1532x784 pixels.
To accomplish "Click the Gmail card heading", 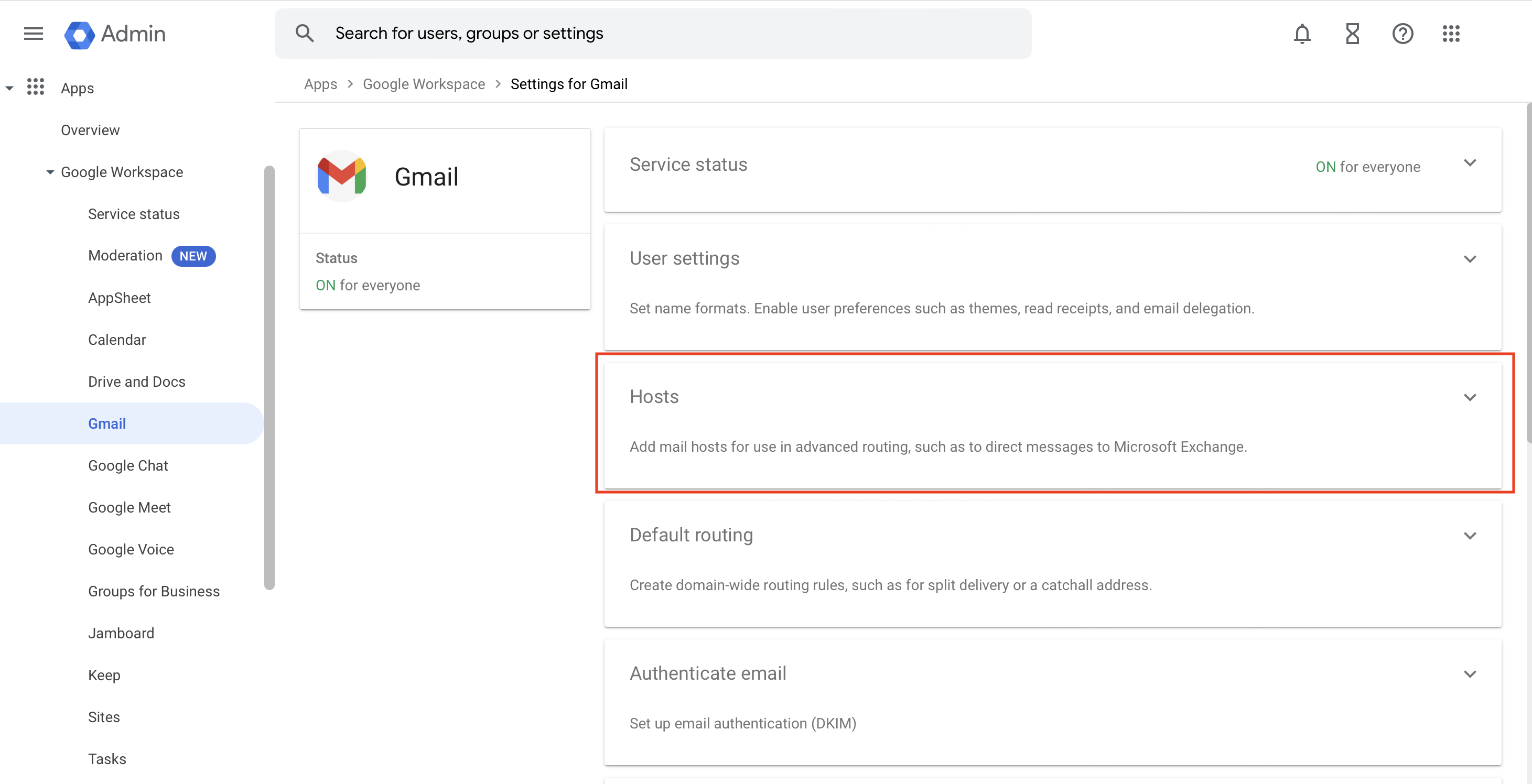I will coord(426,177).
